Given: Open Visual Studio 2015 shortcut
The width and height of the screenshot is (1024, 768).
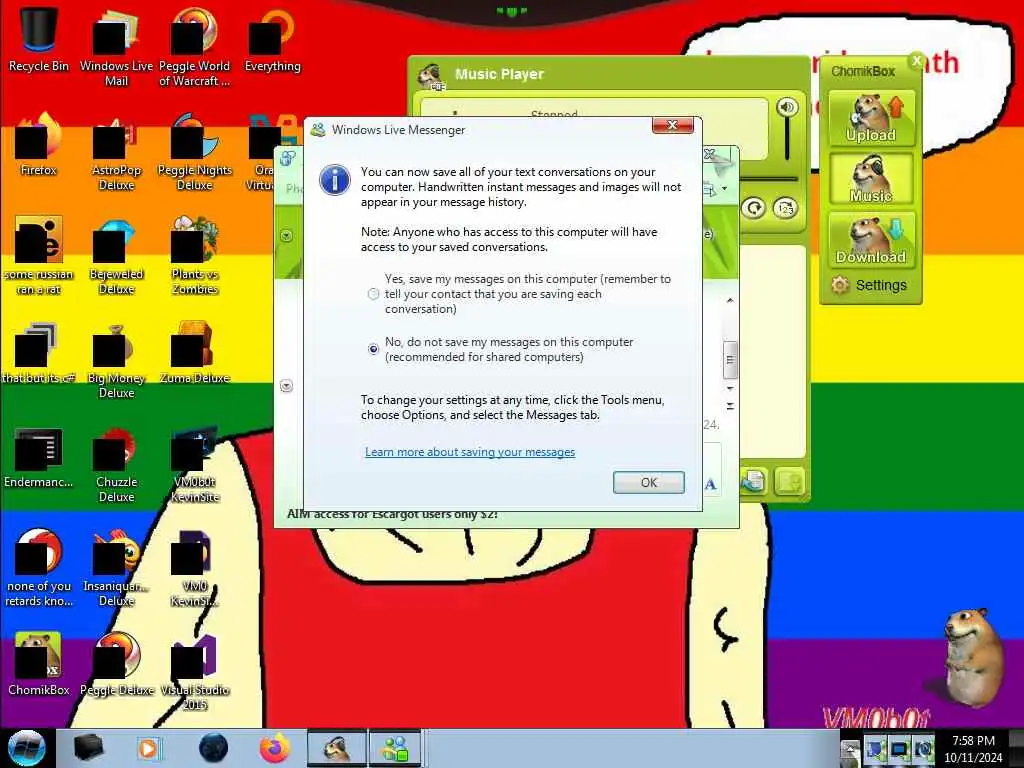Looking at the screenshot, I should (x=195, y=671).
